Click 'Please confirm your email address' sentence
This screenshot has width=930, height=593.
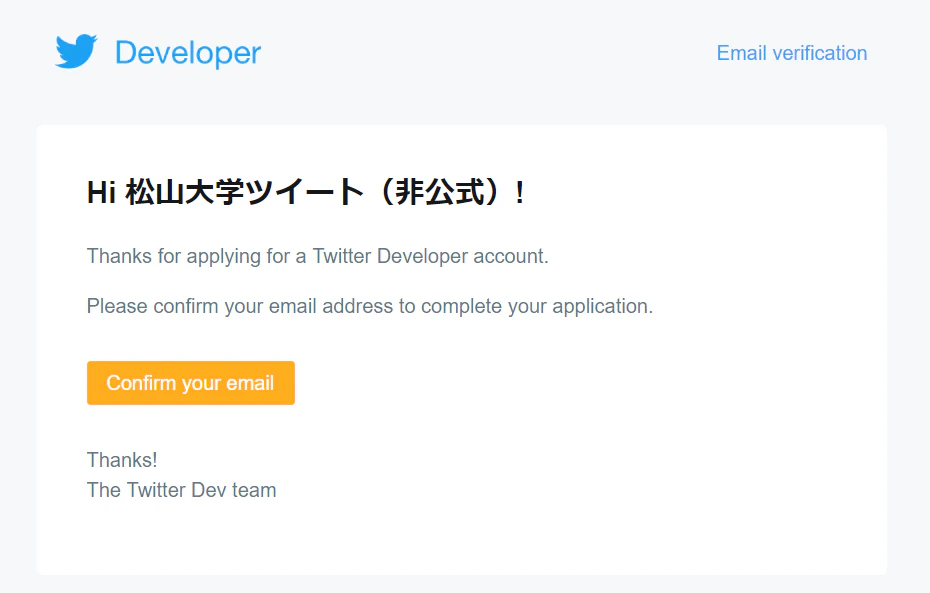pos(370,307)
